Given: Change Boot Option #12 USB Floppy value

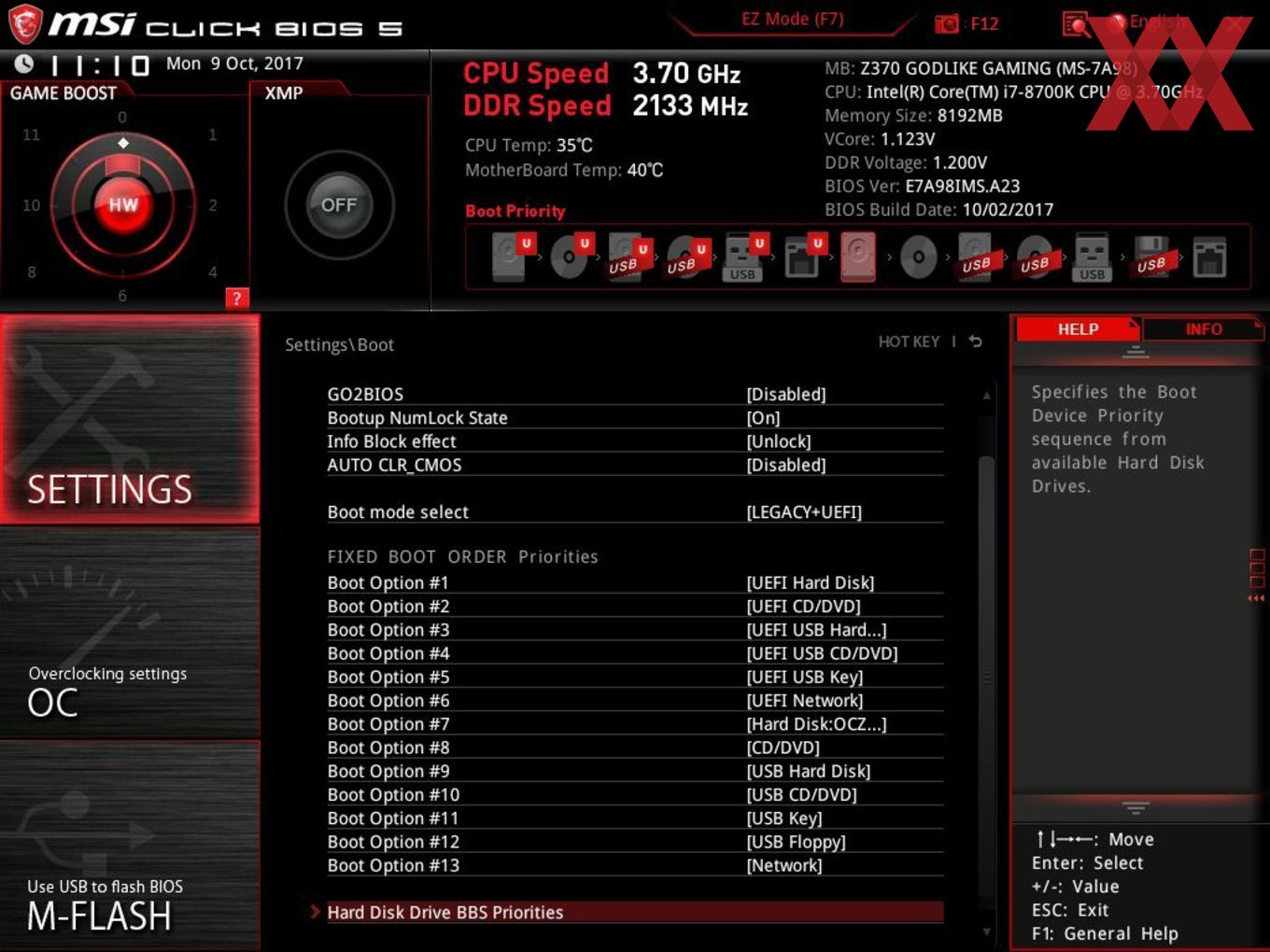Looking at the screenshot, I should pyautogui.click(x=797, y=842).
